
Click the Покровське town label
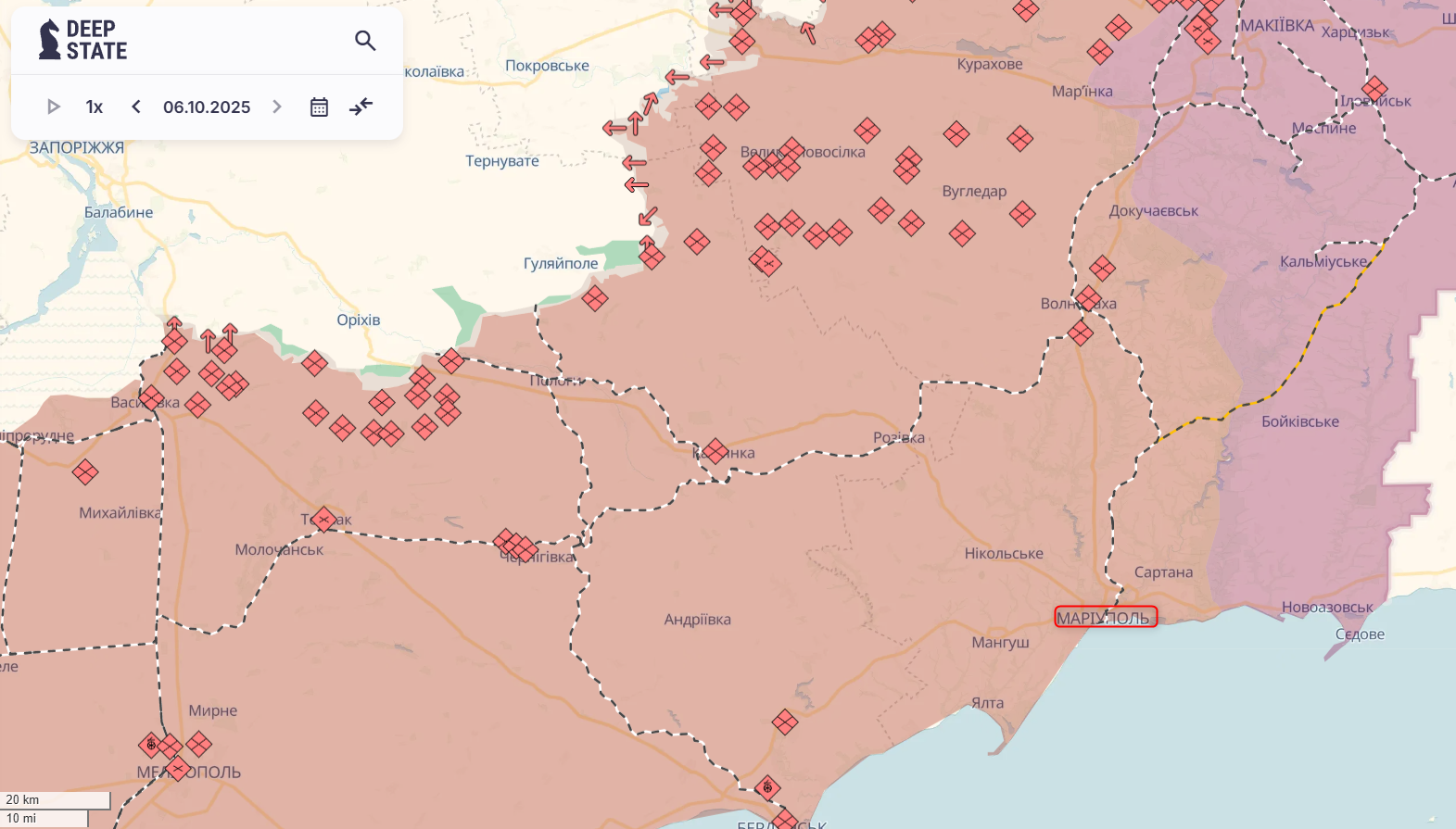(547, 66)
